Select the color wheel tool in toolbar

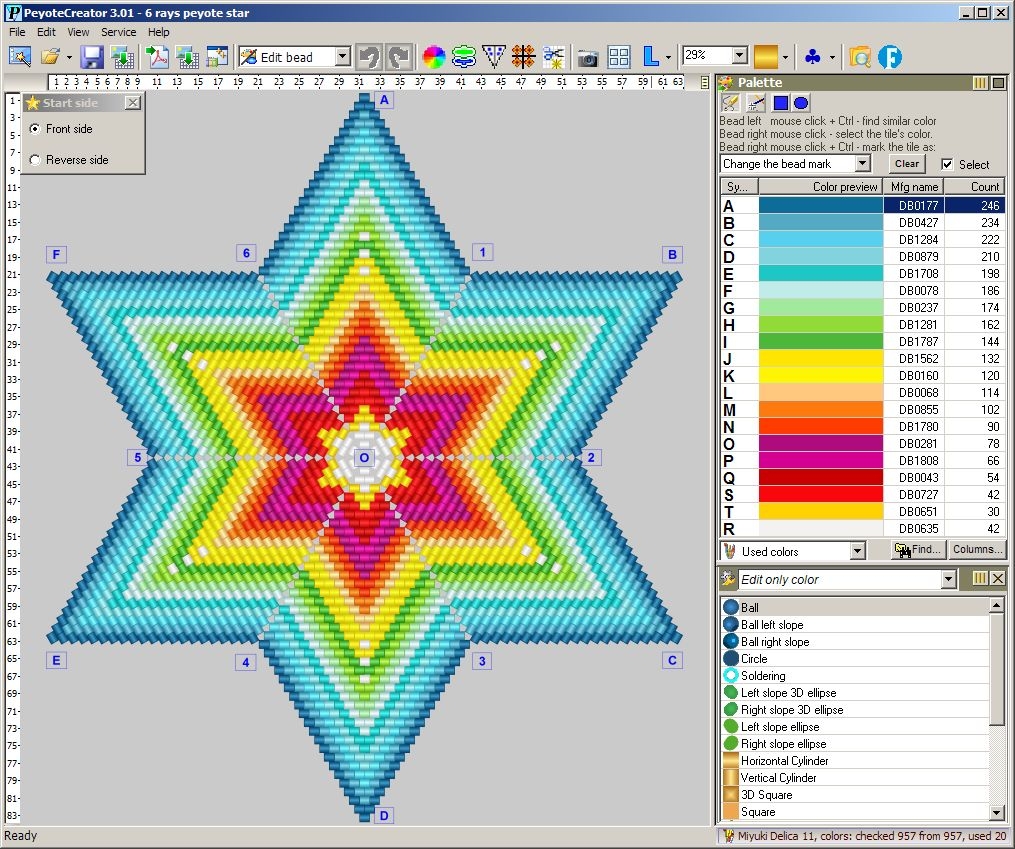433,57
